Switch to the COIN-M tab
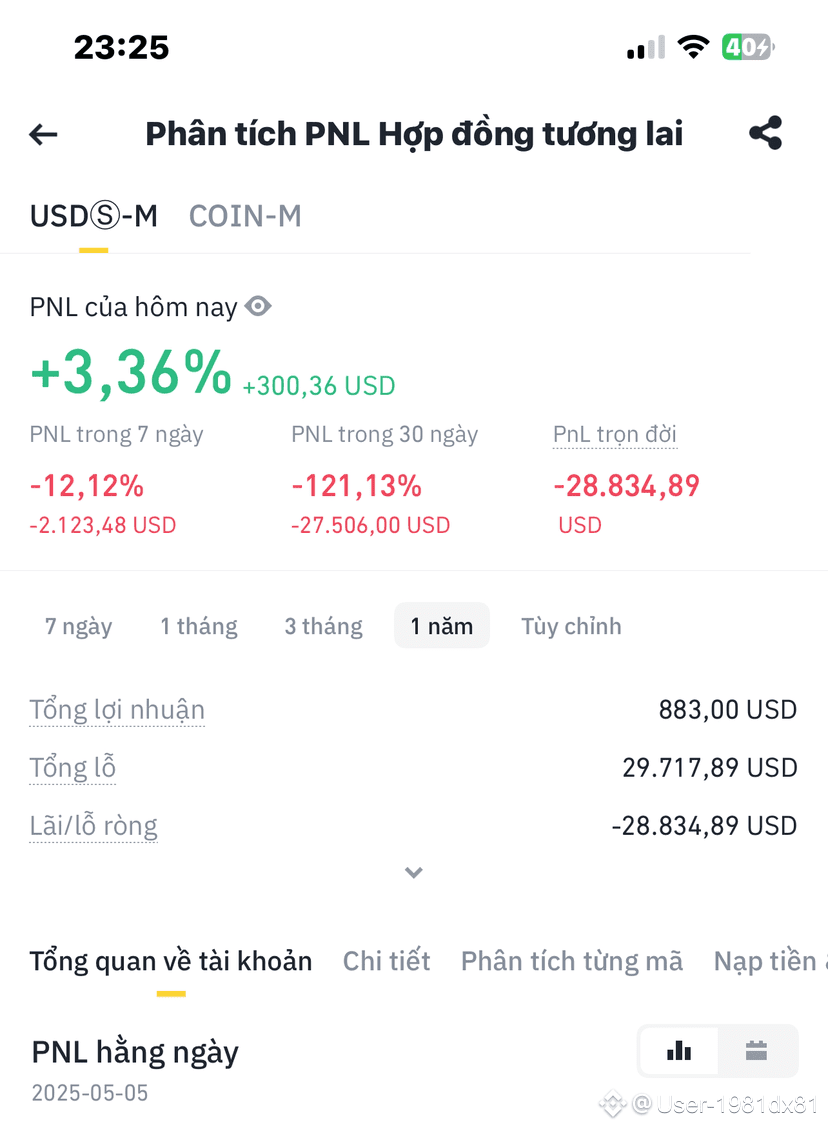Screen dimensions: 828x1129 pyautogui.click(x=245, y=216)
